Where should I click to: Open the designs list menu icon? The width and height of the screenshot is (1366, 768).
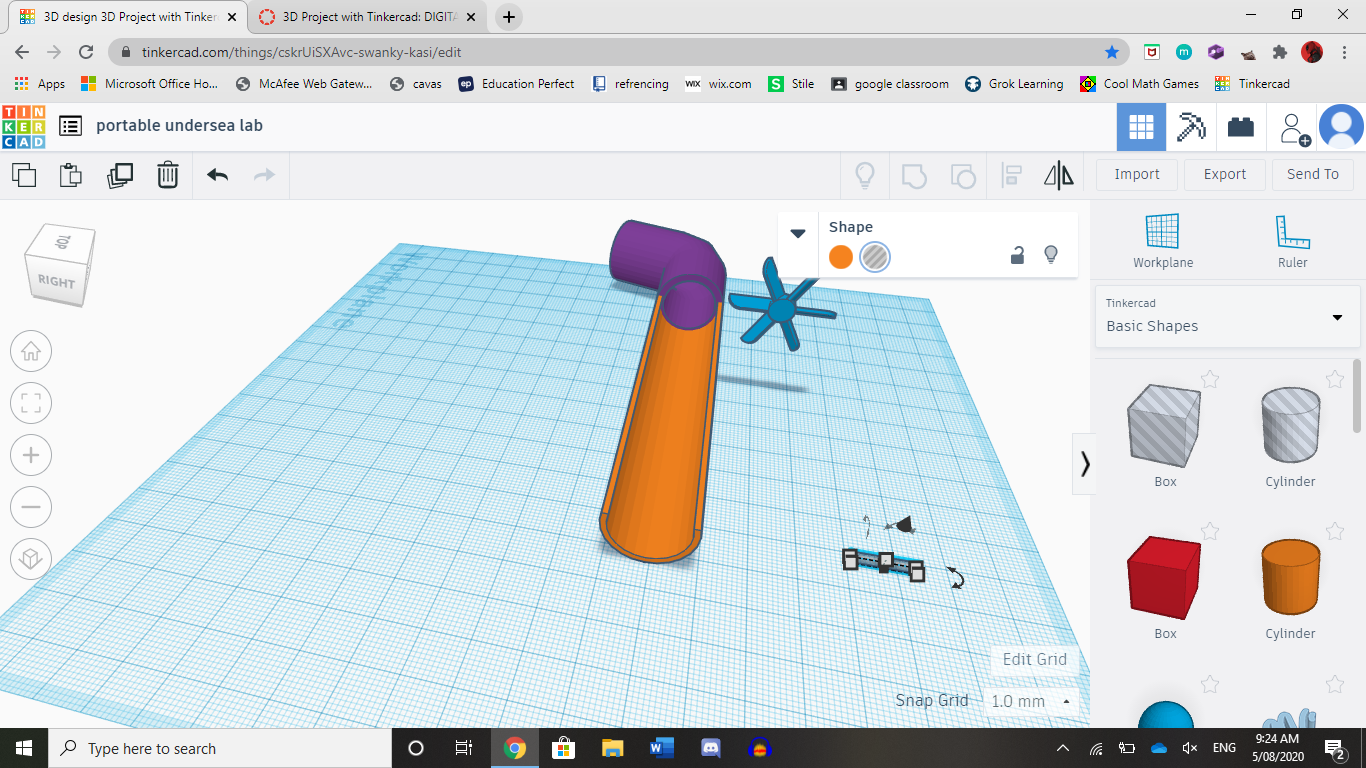pyautogui.click(x=70, y=126)
